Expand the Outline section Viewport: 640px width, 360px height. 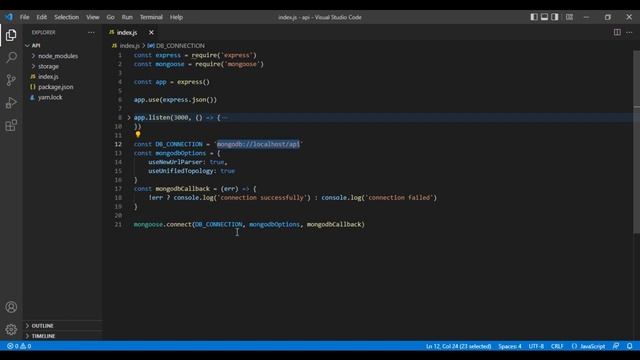click(x=62, y=326)
